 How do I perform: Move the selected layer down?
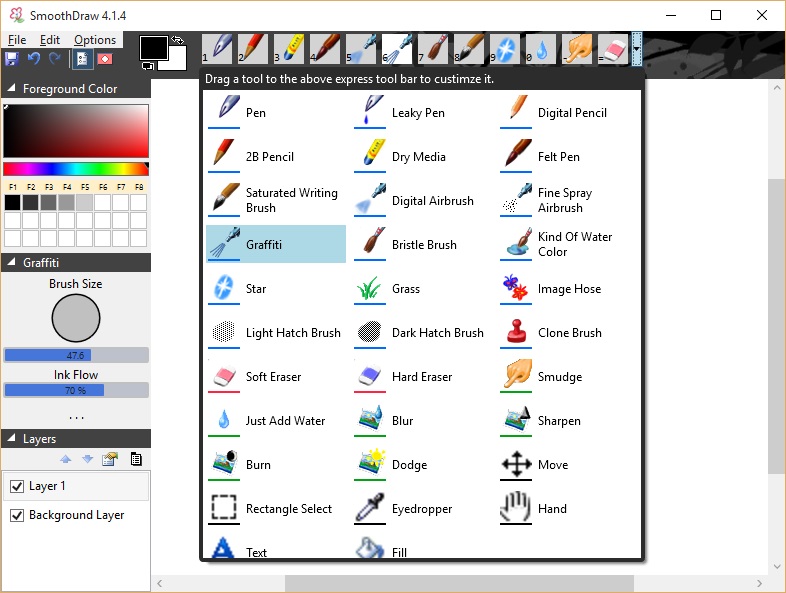(x=88, y=459)
